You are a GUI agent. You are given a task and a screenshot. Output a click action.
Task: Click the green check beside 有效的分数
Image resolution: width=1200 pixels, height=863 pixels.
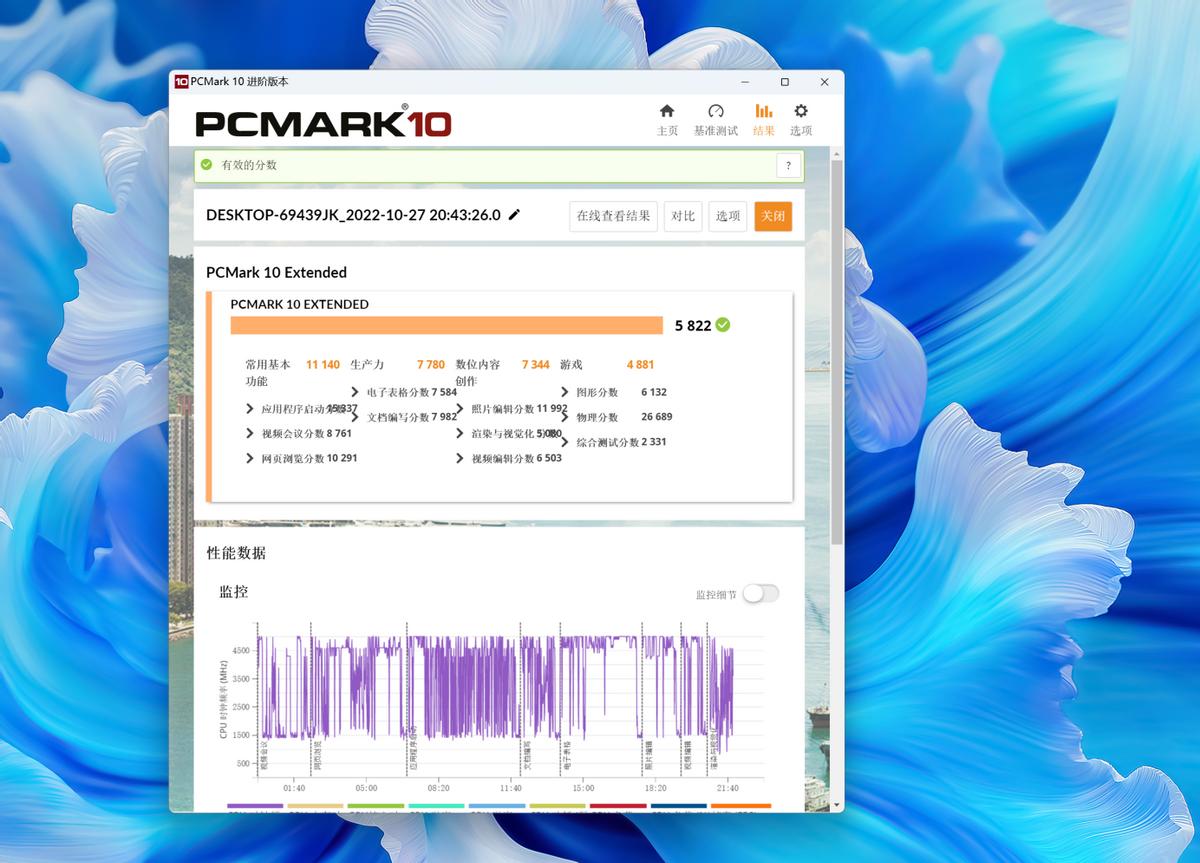click(x=206, y=164)
